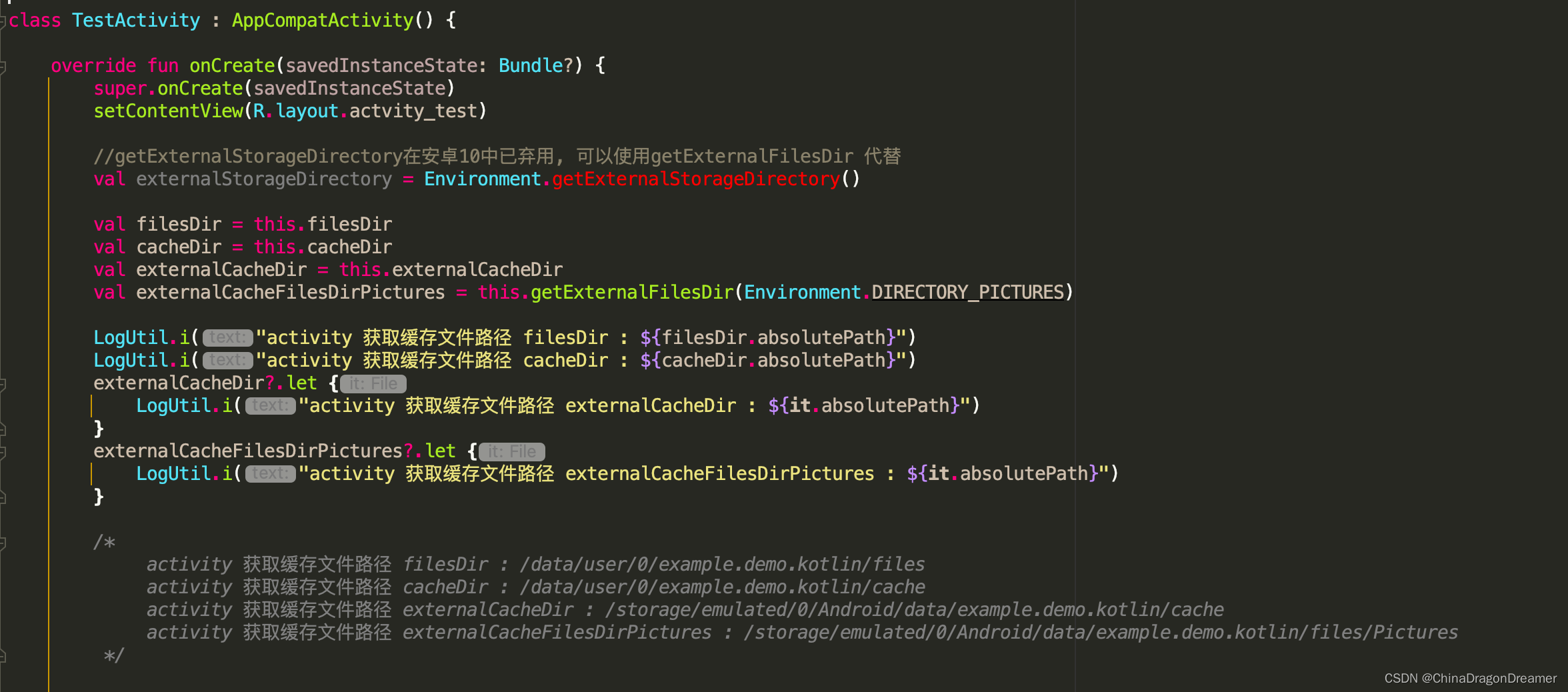The width and height of the screenshot is (1568, 692).
Task: Click the let keyword after externalCacheFilesDirPictures?.
Action: point(440,451)
